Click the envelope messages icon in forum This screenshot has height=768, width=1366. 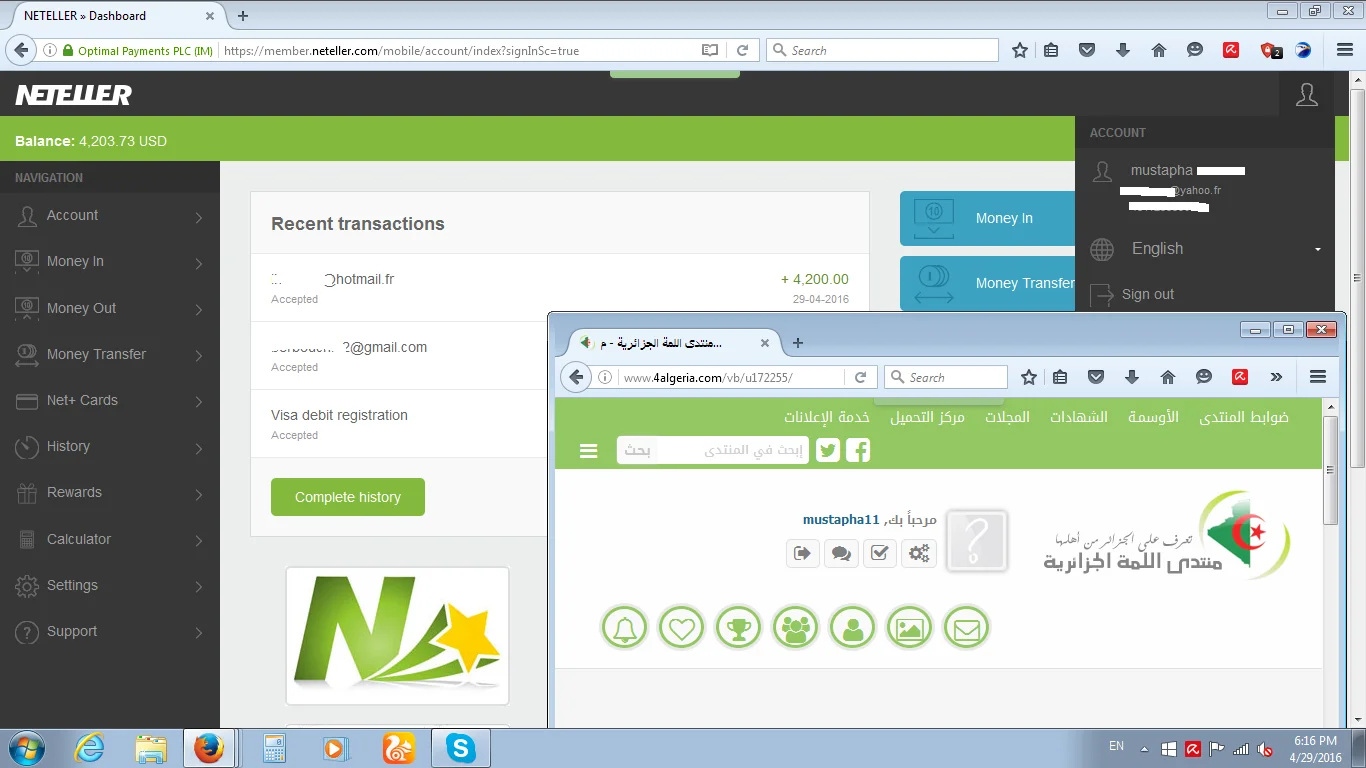(x=966, y=628)
